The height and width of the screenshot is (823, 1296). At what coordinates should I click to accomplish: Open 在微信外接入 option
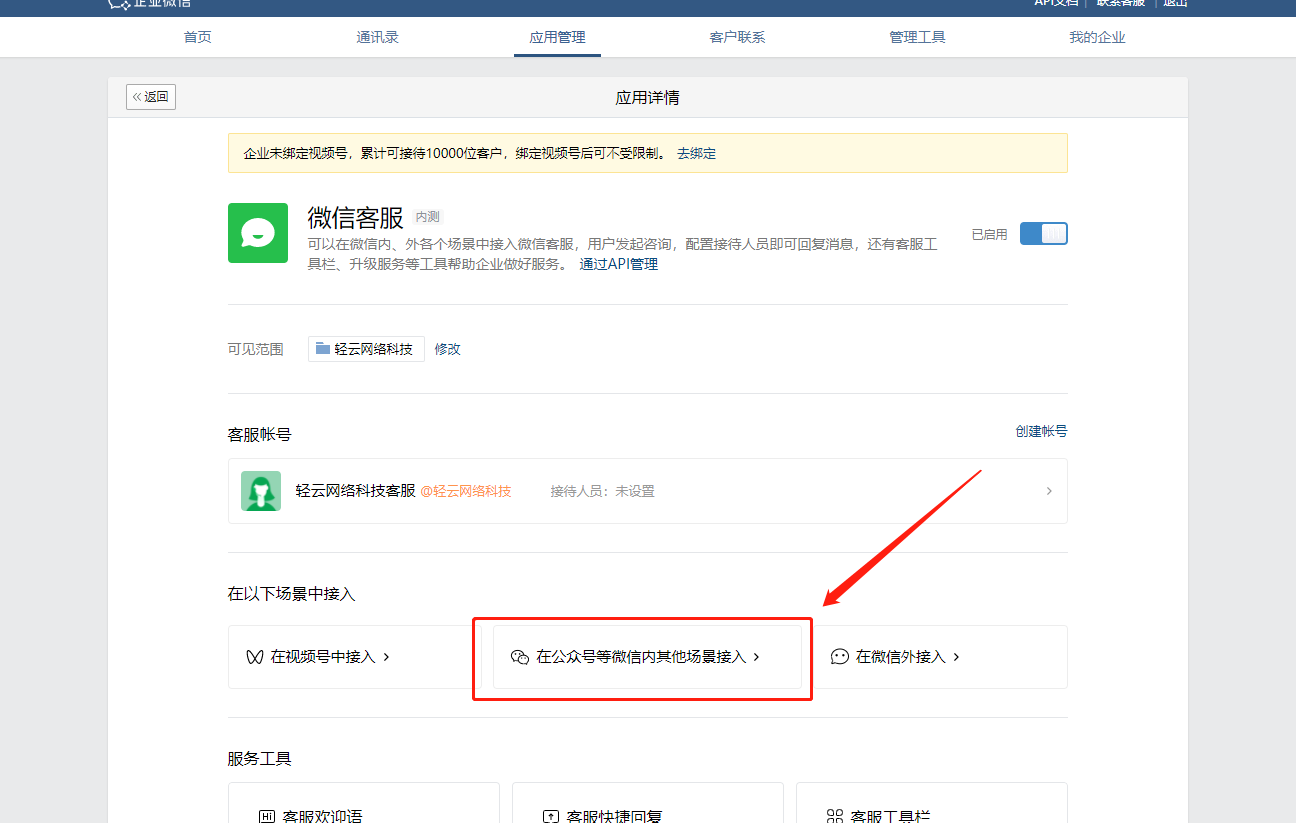pyautogui.click(x=940, y=657)
